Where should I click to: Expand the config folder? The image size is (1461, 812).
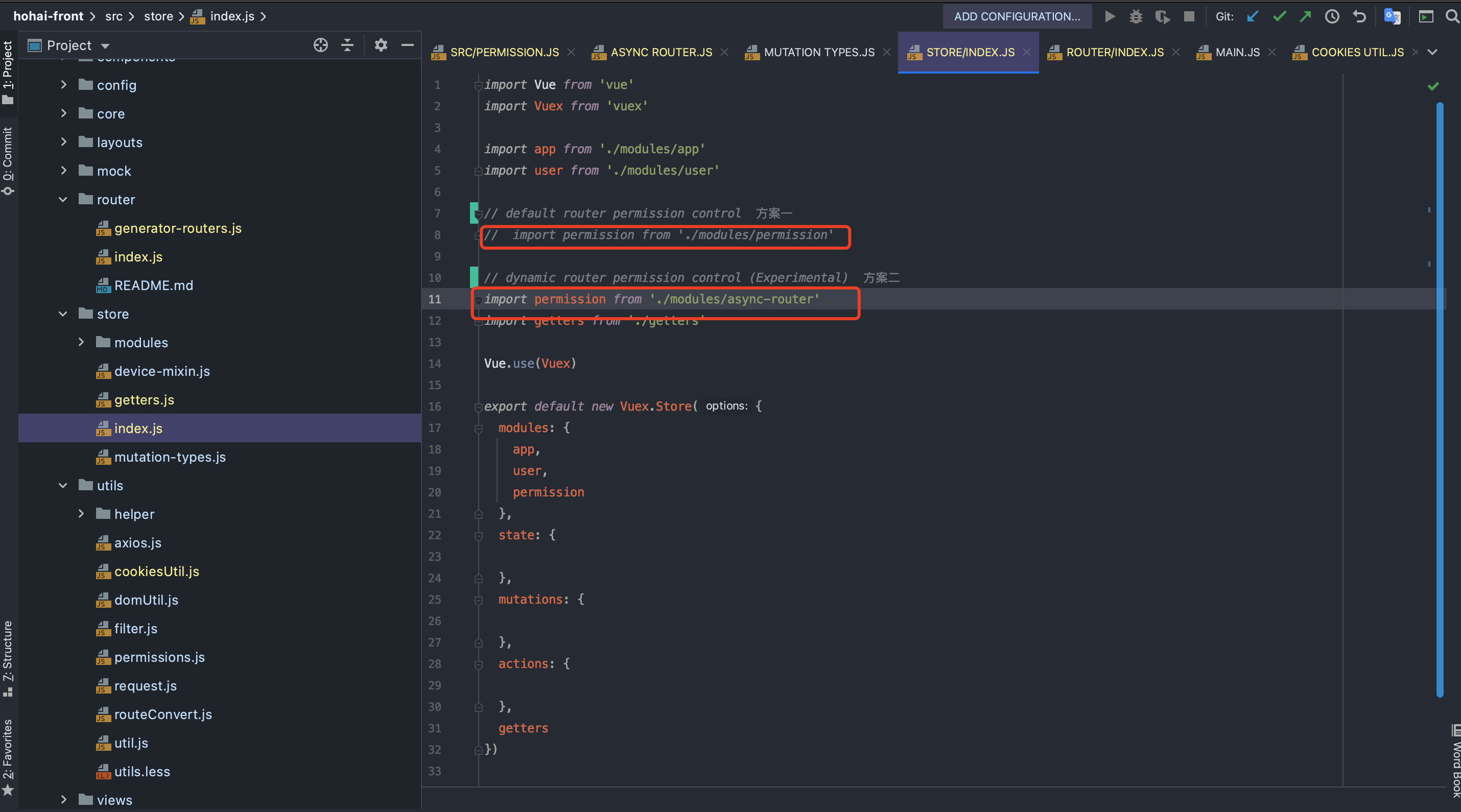[63, 85]
